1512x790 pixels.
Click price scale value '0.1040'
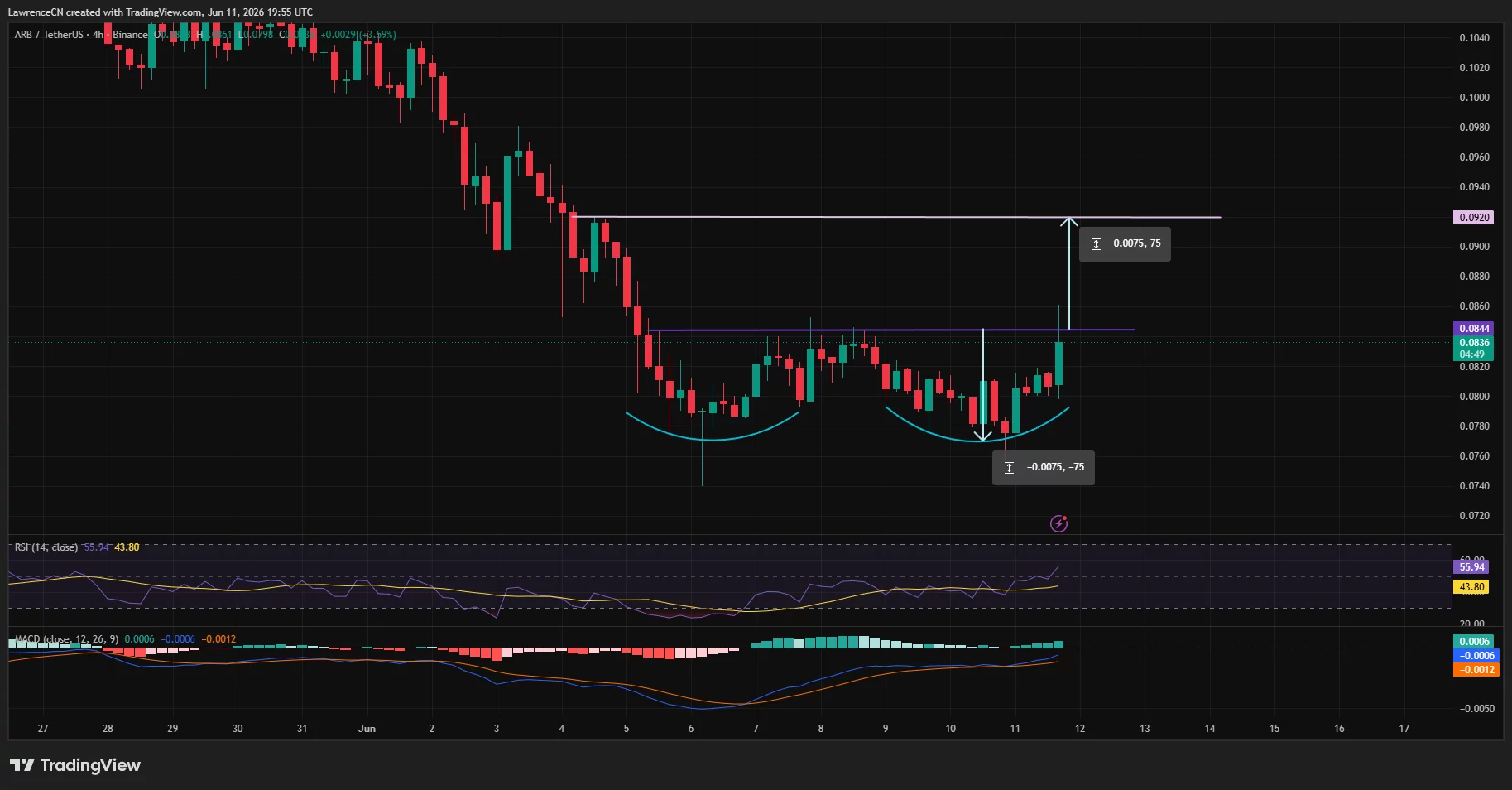pos(1474,38)
